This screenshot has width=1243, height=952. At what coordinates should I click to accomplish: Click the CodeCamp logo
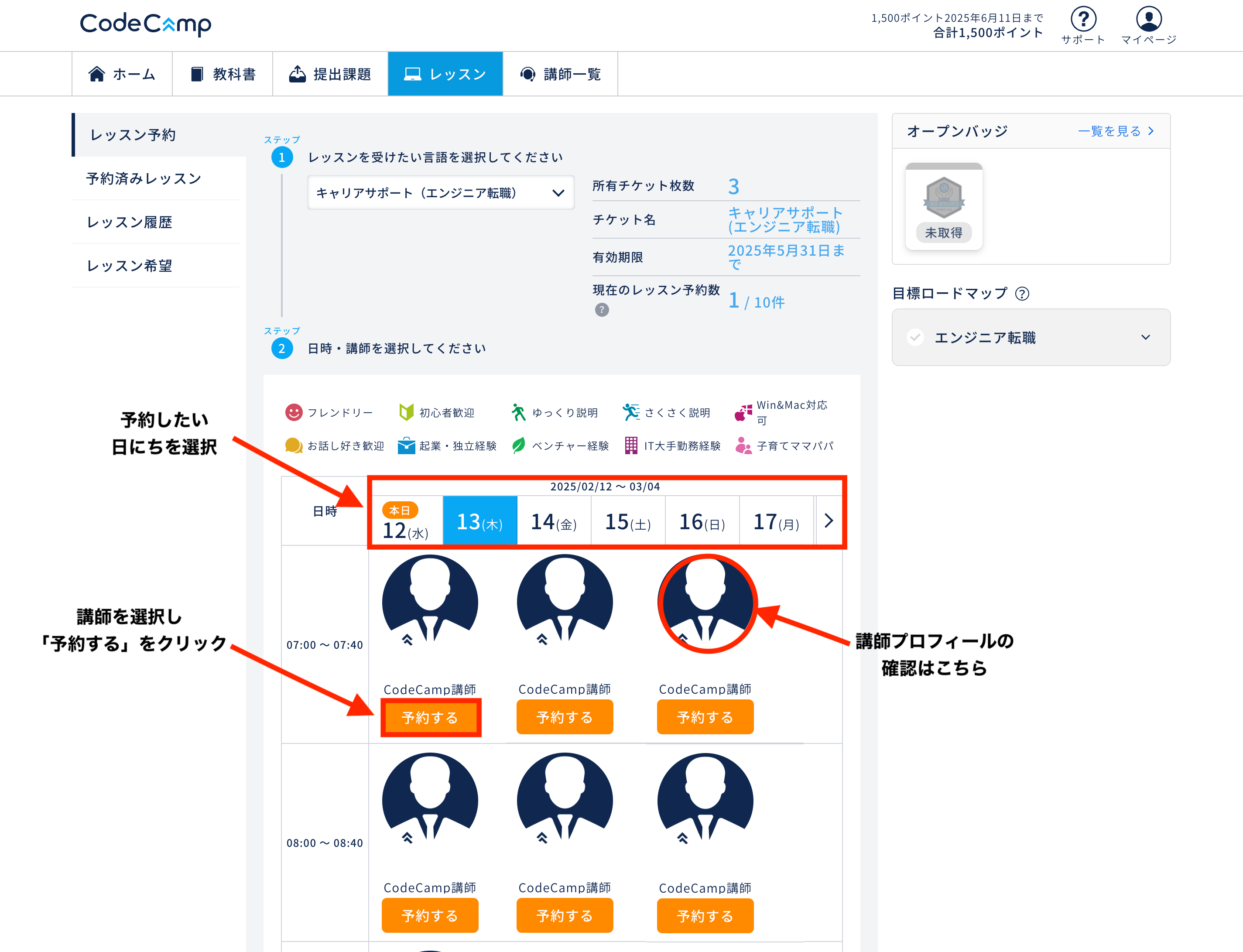(x=146, y=24)
